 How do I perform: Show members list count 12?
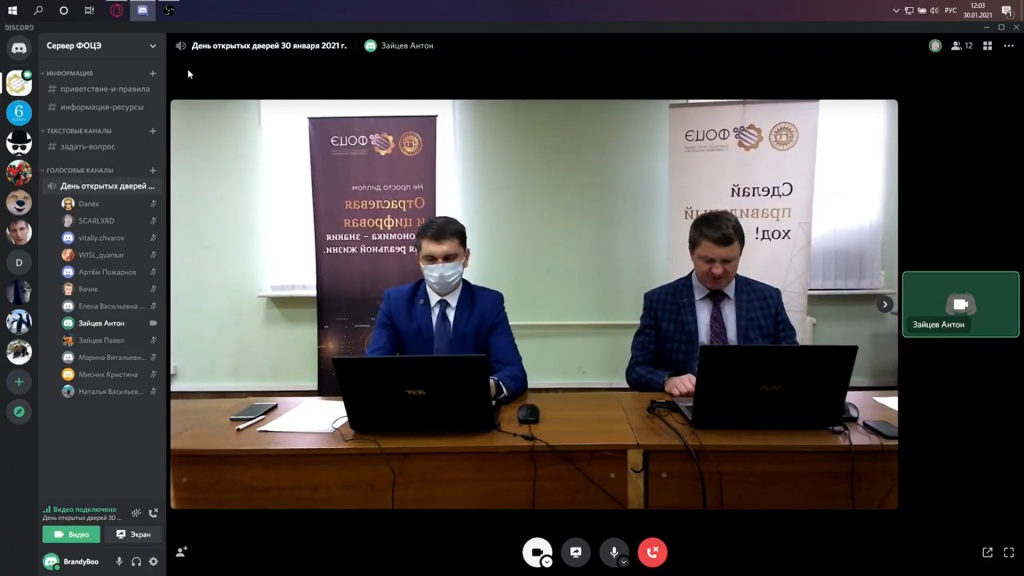tap(962, 46)
